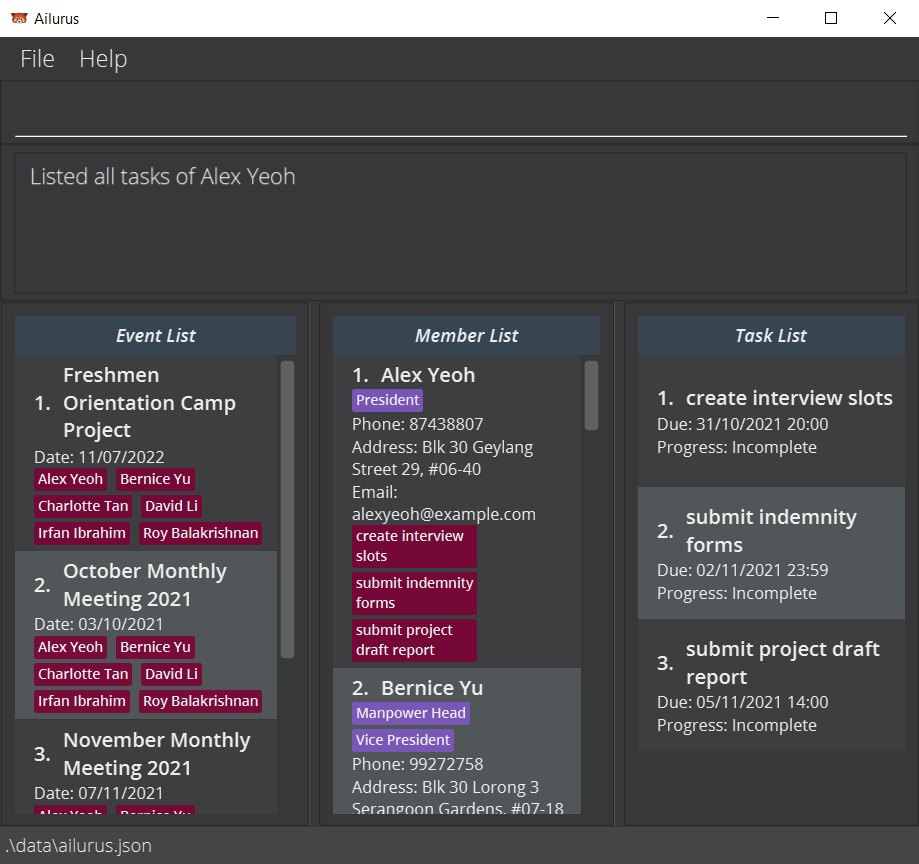Click the Ailurus red panda app icon

[19, 18]
